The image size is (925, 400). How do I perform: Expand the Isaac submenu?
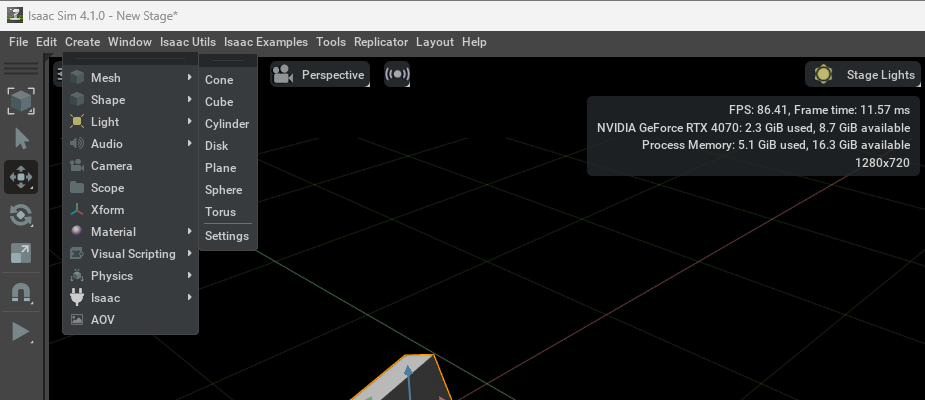click(x=130, y=298)
